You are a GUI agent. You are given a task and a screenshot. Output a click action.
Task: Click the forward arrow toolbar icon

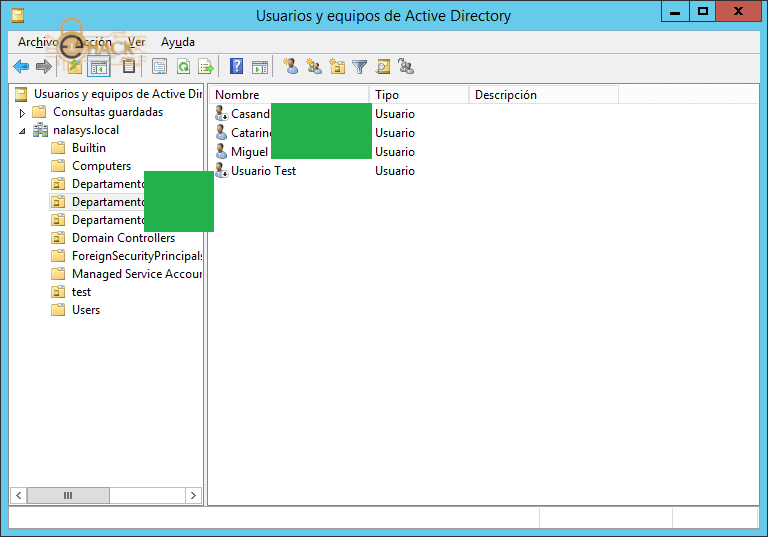tap(44, 66)
